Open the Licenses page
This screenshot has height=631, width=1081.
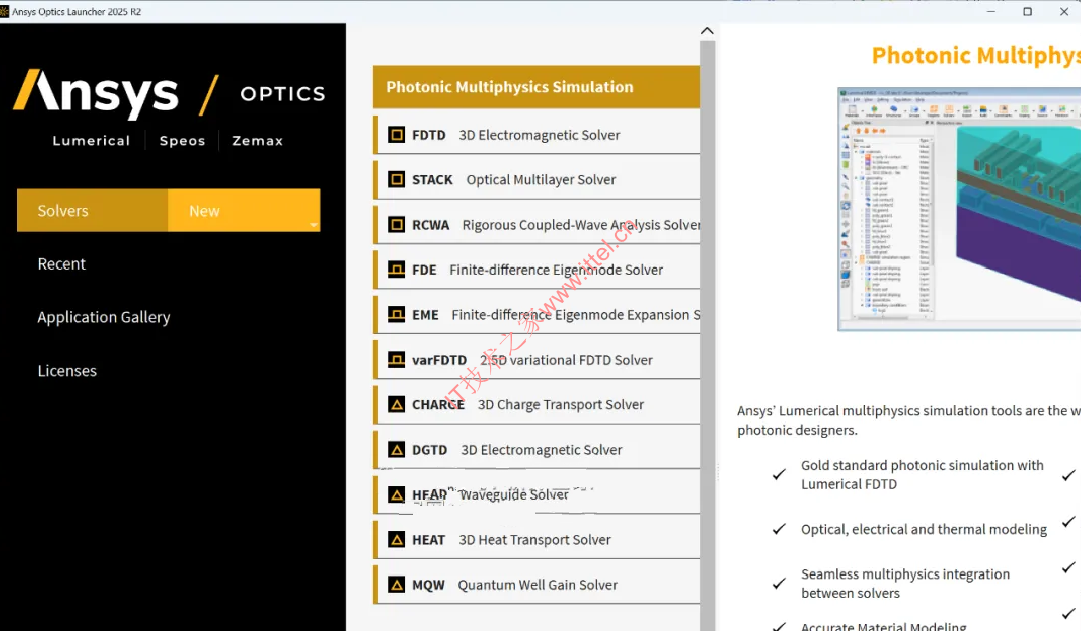pos(67,371)
